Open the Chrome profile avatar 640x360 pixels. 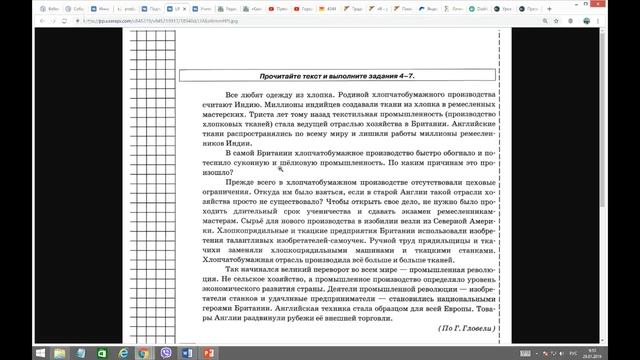click(587, 21)
